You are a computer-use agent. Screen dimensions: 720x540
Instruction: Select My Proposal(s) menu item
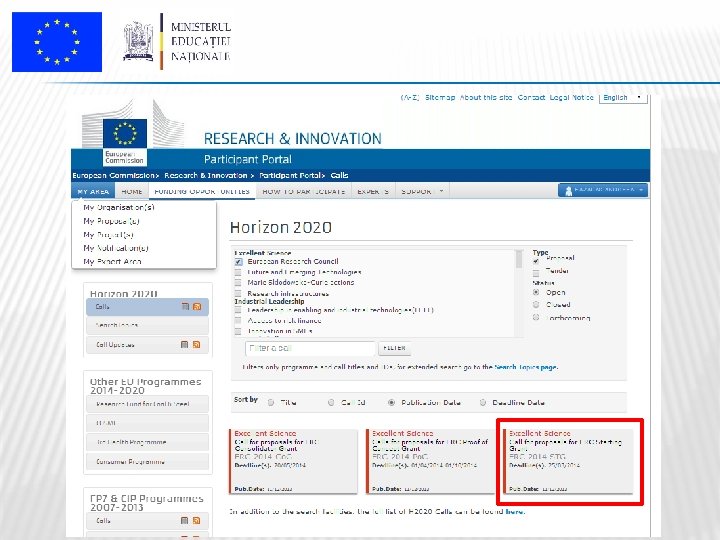pyautogui.click(x=111, y=221)
